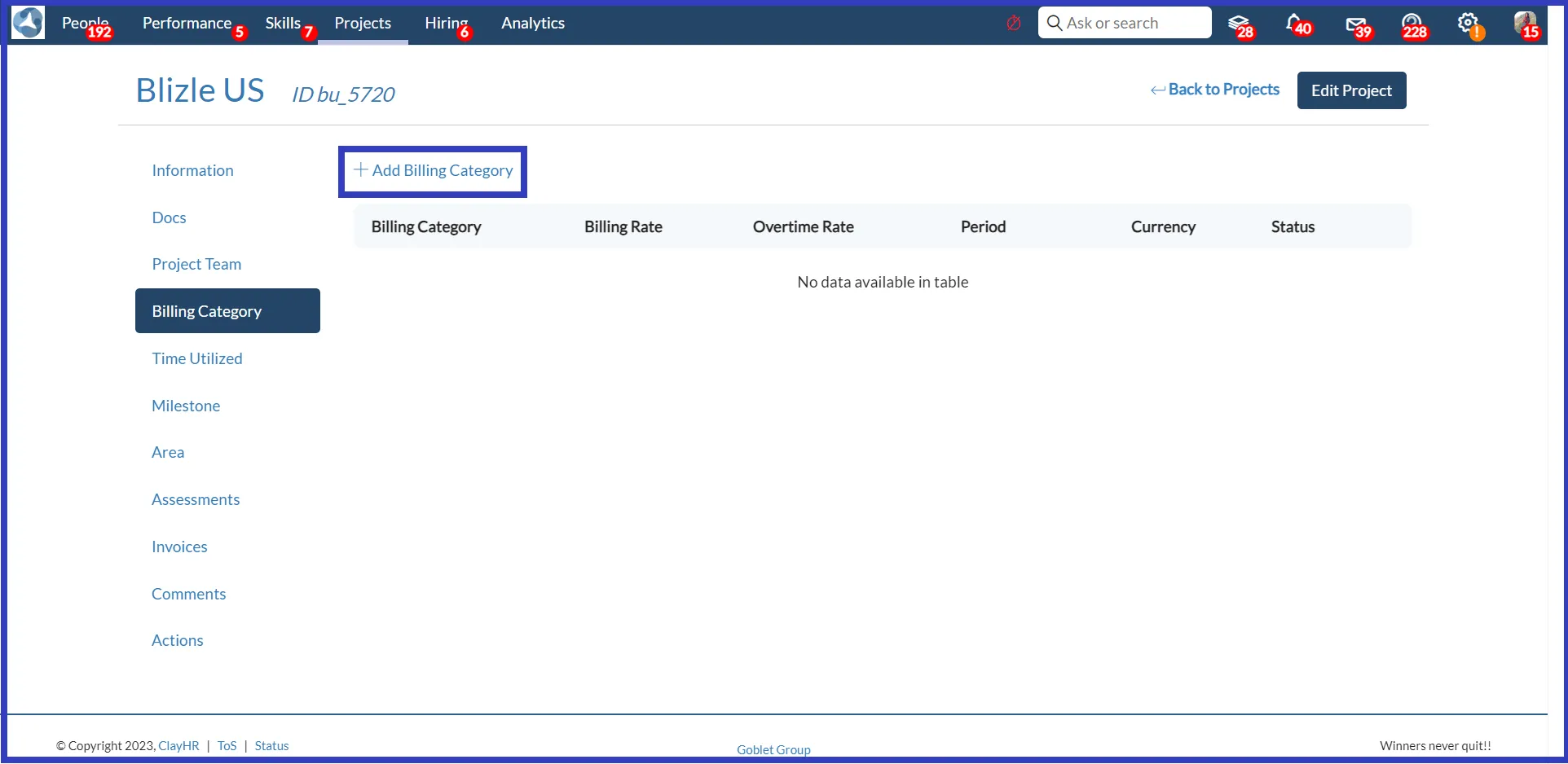Go Back to Projects
This screenshot has height=764, width=1568.
point(1215,90)
